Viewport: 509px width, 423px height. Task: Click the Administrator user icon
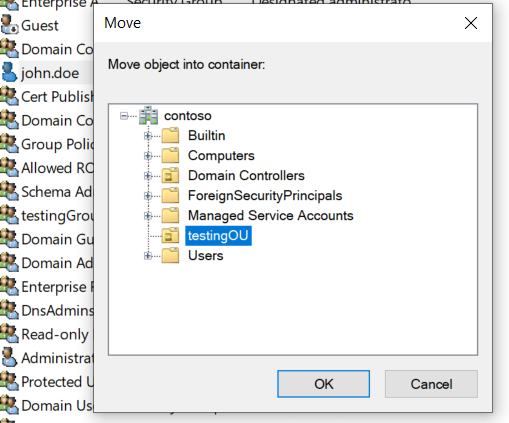(x=9, y=358)
